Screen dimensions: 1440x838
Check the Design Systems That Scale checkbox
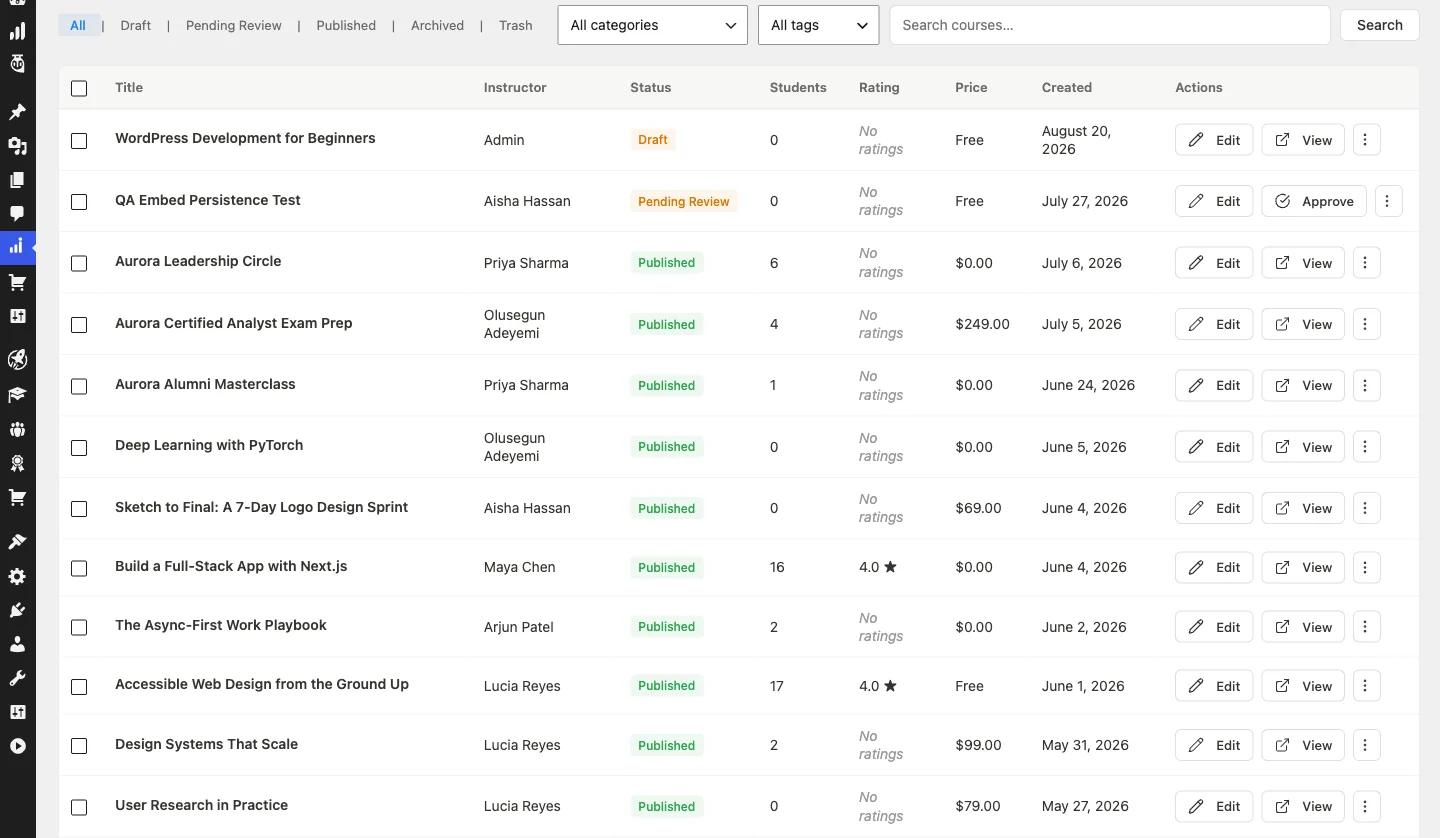click(79, 746)
